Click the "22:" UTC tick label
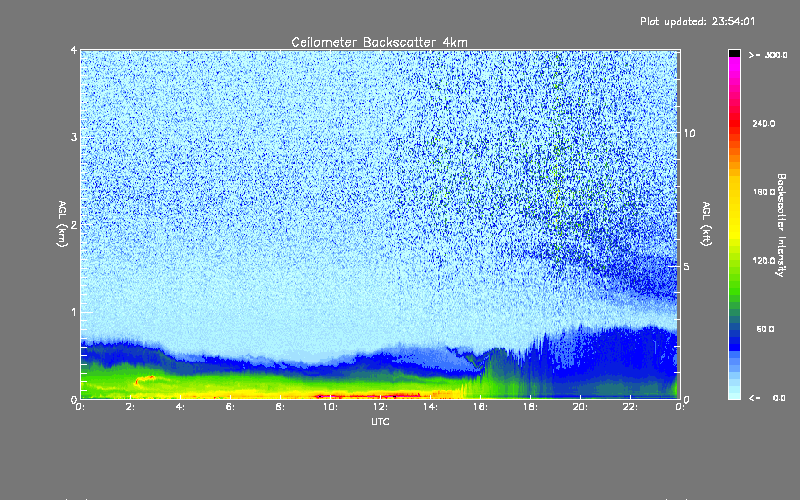The width and height of the screenshot is (800, 500). click(630, 407)
